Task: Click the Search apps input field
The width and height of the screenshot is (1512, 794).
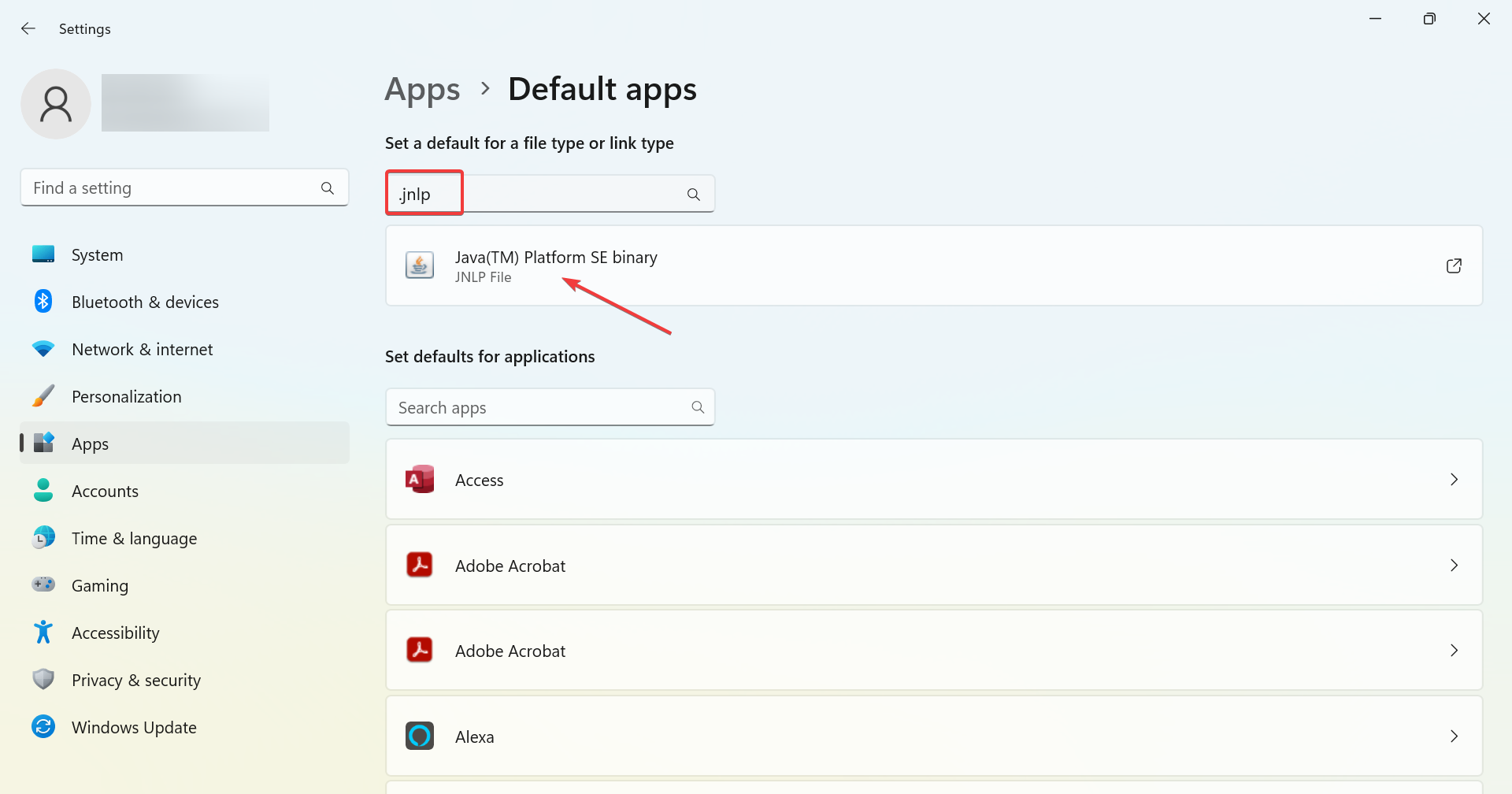Action: tap(550, 407)
